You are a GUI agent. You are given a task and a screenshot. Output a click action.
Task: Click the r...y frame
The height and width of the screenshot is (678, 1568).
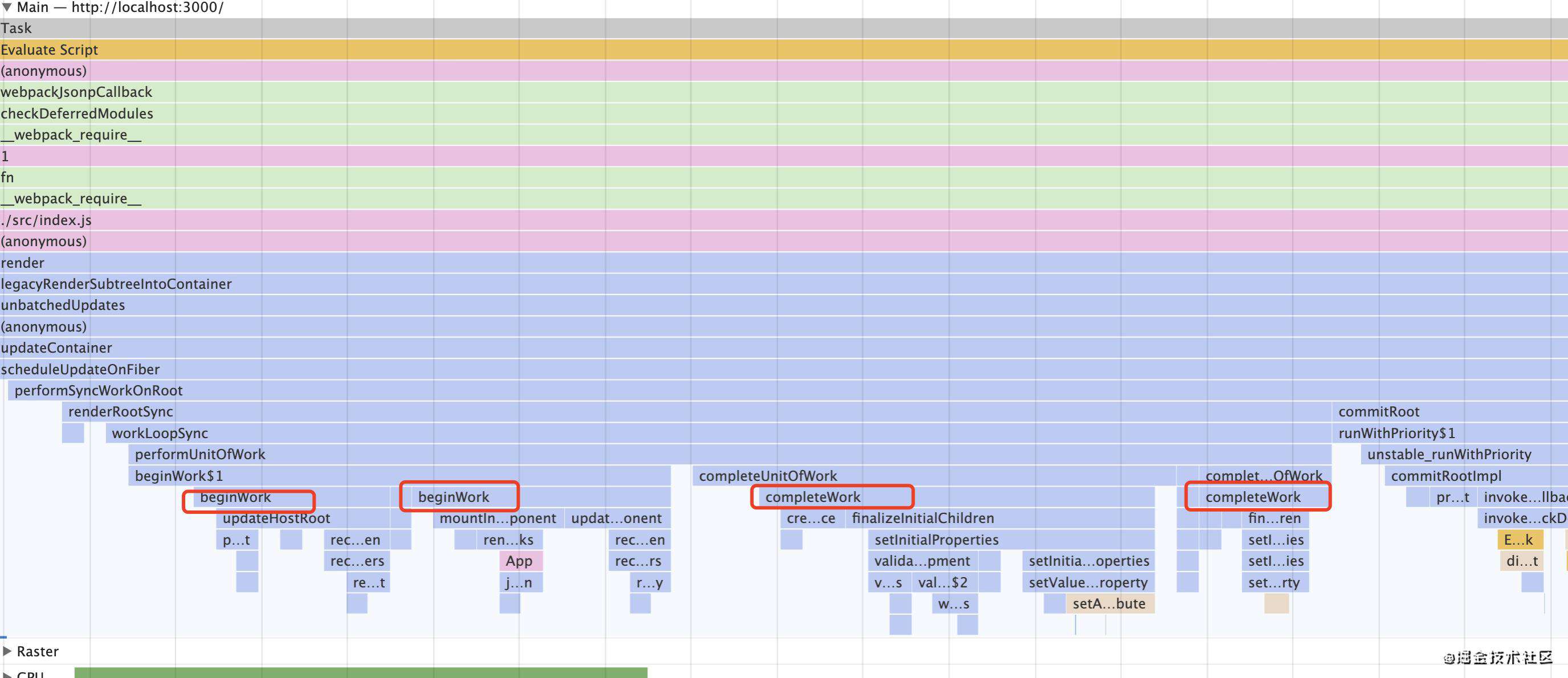[651, 582]
